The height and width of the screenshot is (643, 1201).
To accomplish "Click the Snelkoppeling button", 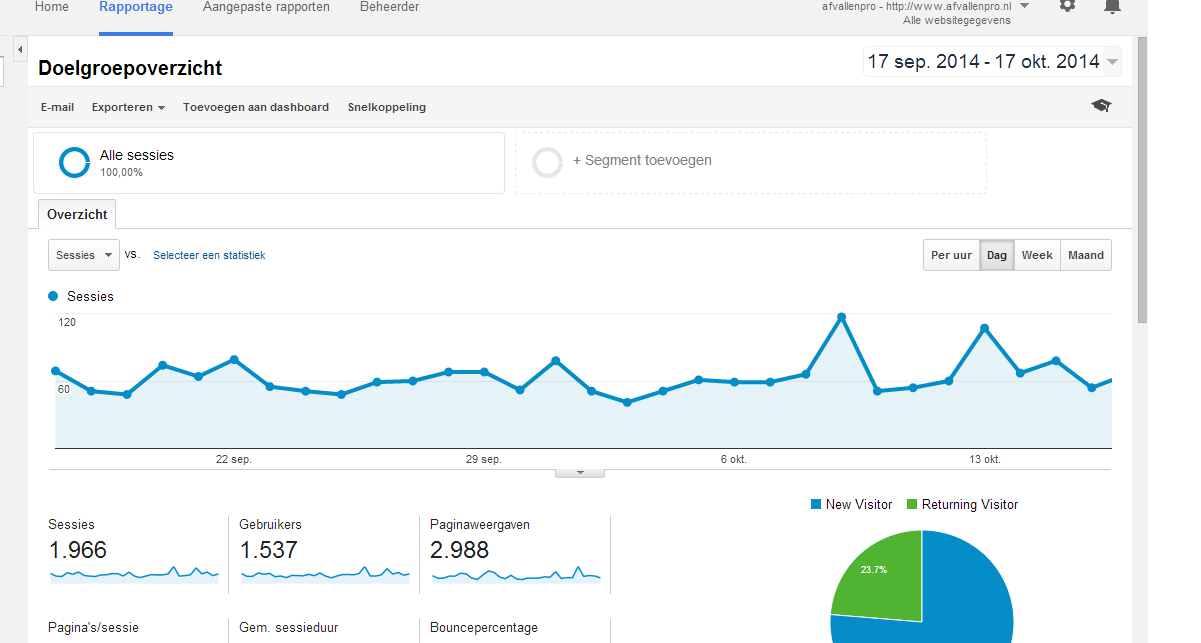I will [387, 107].
